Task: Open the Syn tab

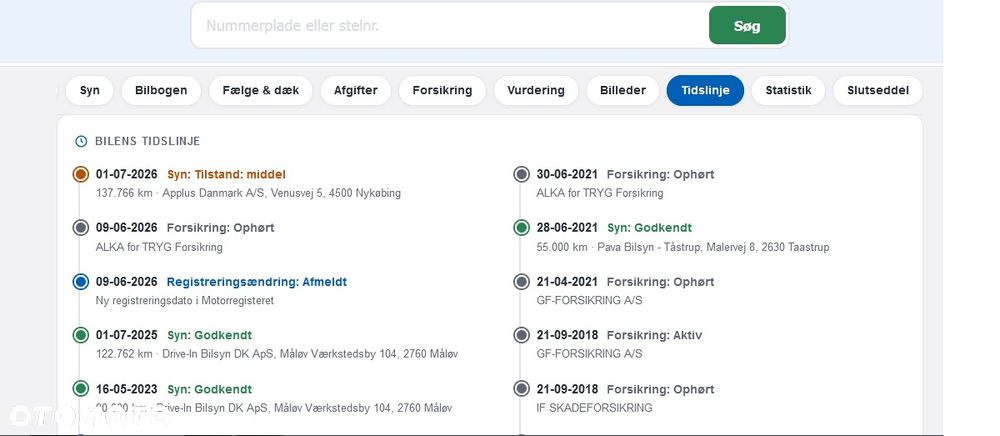Action: (89, 91)
